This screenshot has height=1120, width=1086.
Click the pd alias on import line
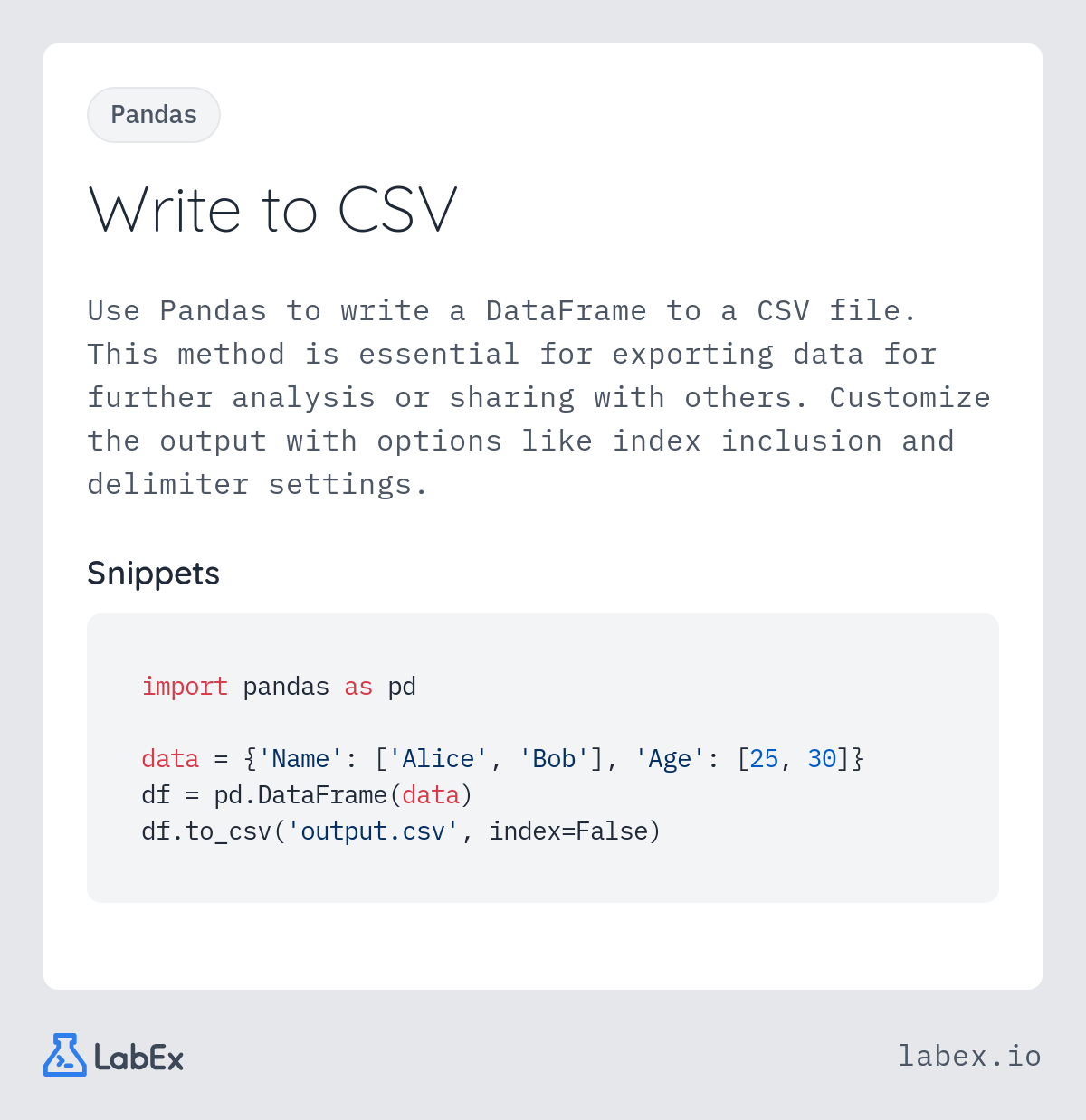[402, 687]
